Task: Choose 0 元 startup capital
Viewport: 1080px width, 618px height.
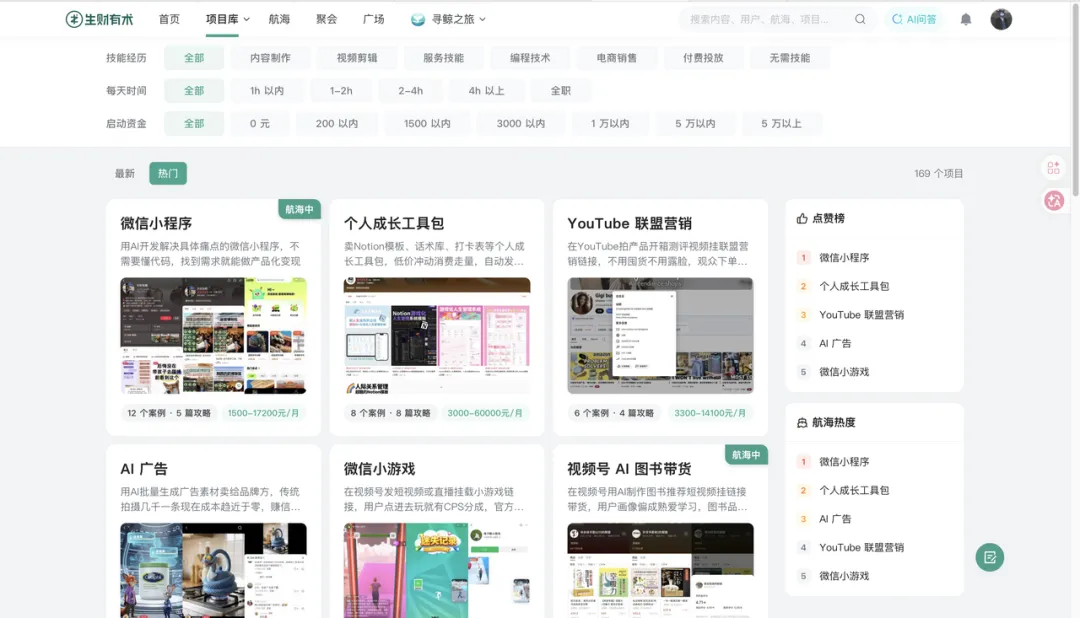Action: 260,123
